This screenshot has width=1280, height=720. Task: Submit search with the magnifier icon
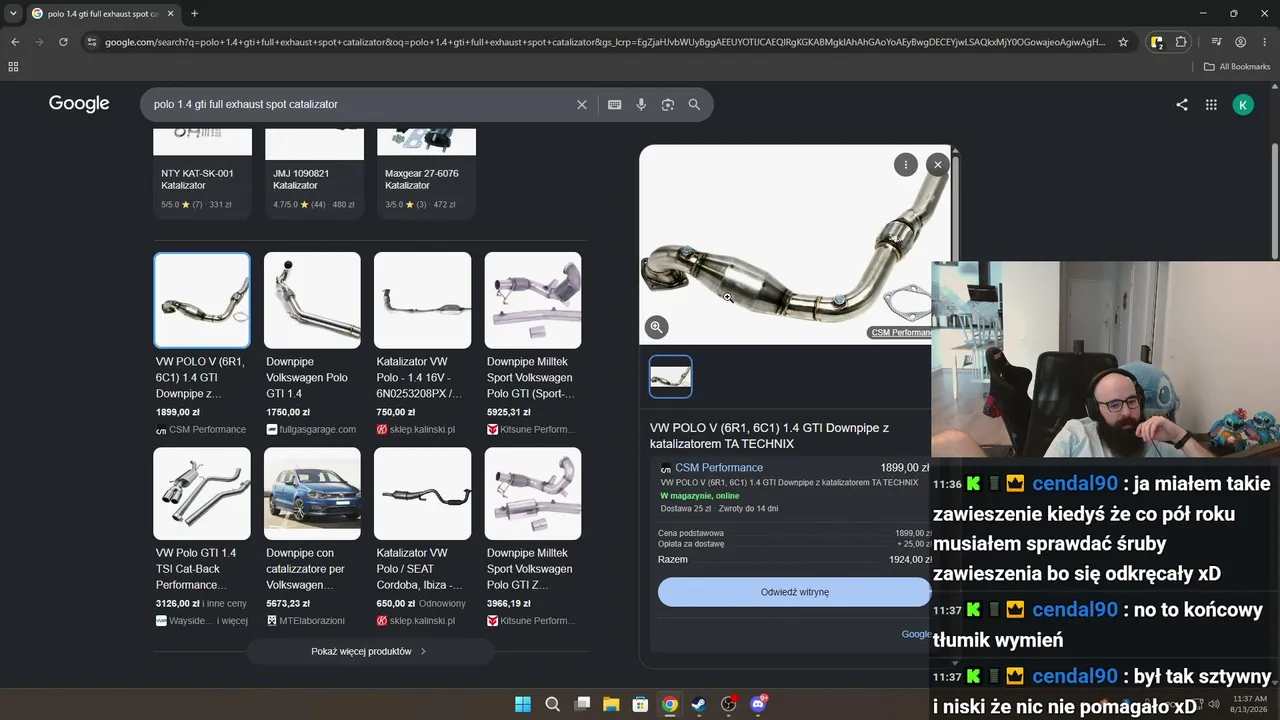click(x=694, y=104)
